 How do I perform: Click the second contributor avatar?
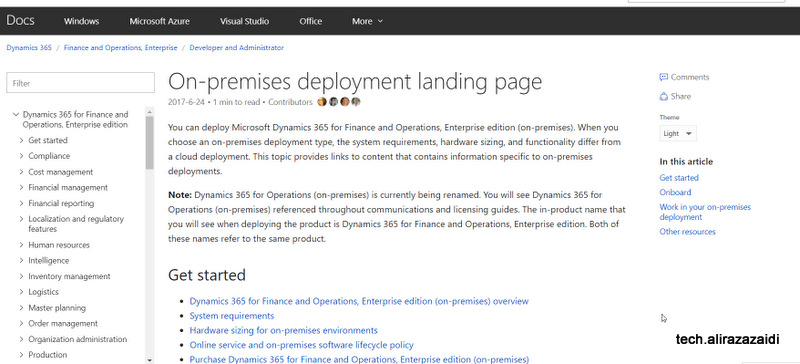(333, 102)
